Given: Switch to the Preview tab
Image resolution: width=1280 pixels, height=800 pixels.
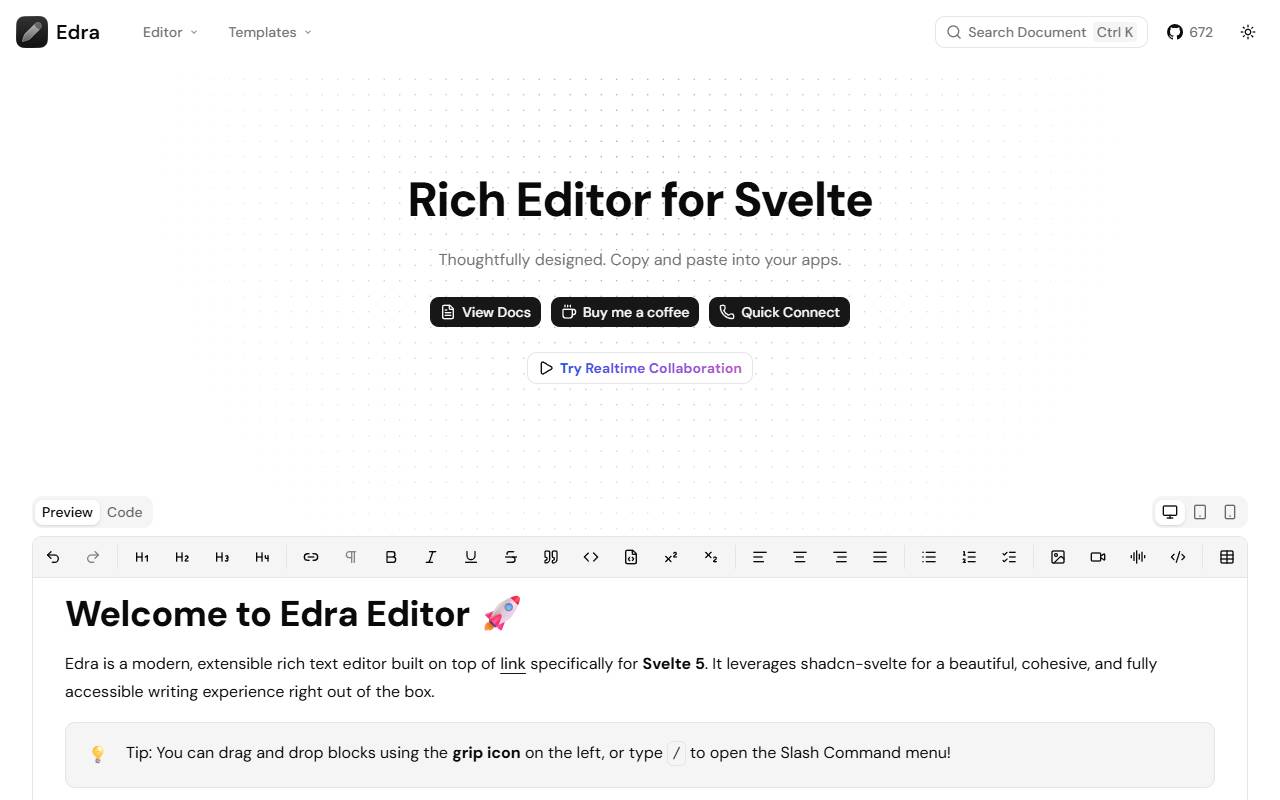Looking at the screenshot, I should click(67, 512).
